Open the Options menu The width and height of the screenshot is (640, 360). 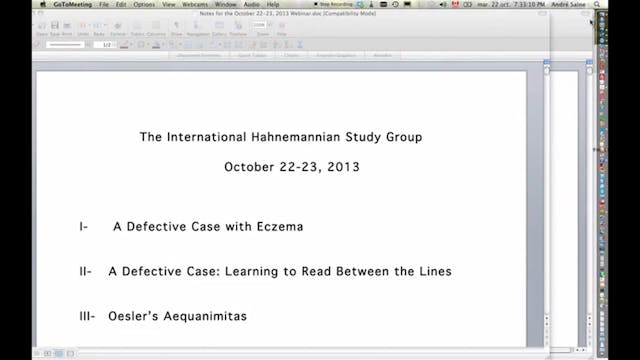coord(144,4)
